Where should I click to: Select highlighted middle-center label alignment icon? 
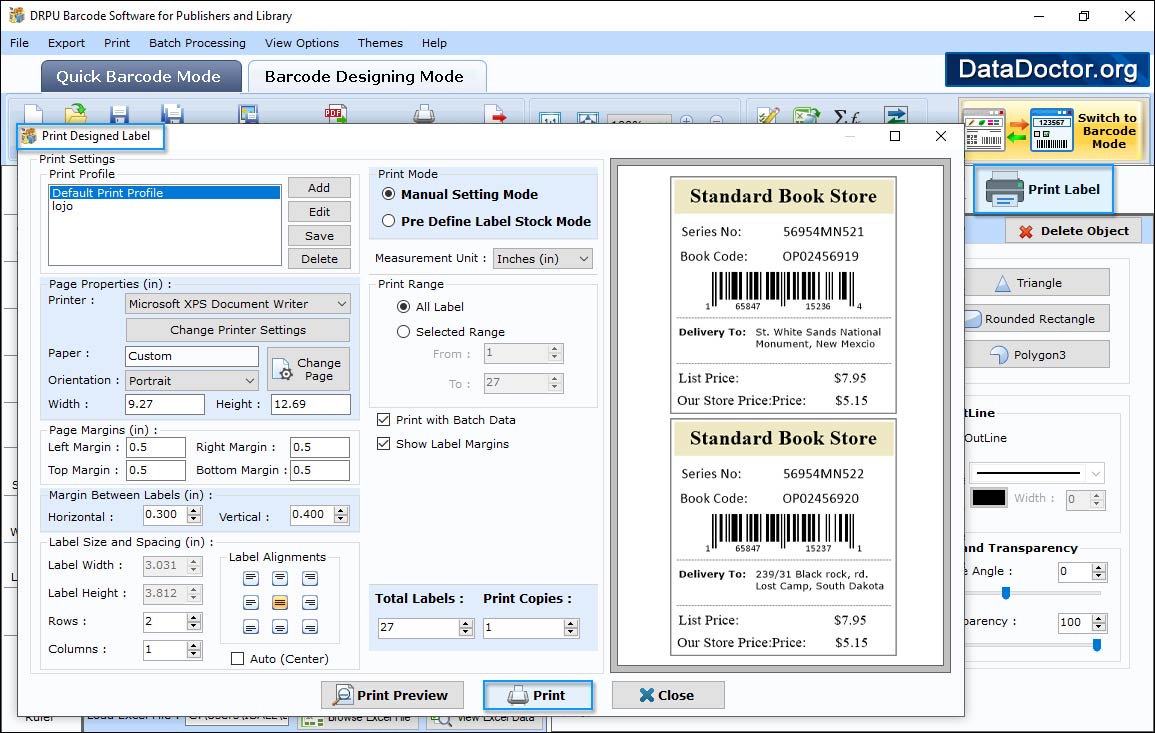280,603
